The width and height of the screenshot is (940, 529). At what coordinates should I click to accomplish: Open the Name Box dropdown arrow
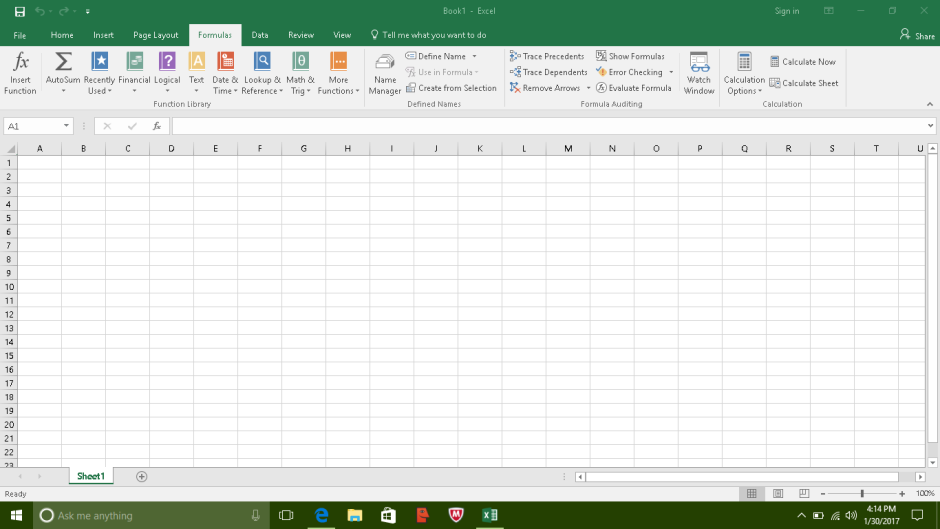tap(66, 126)
